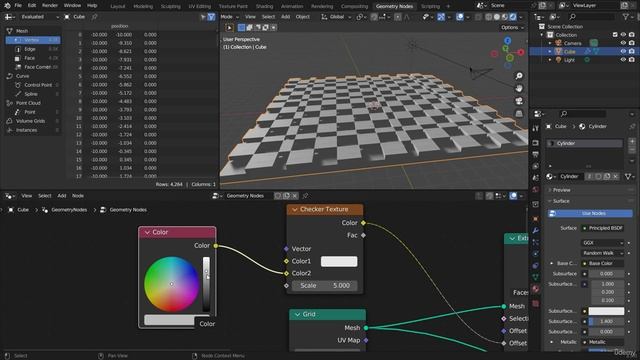Unlink the Geometry Nodes group with X
Viewport: 640px width, 360px height.
[295, 196]
